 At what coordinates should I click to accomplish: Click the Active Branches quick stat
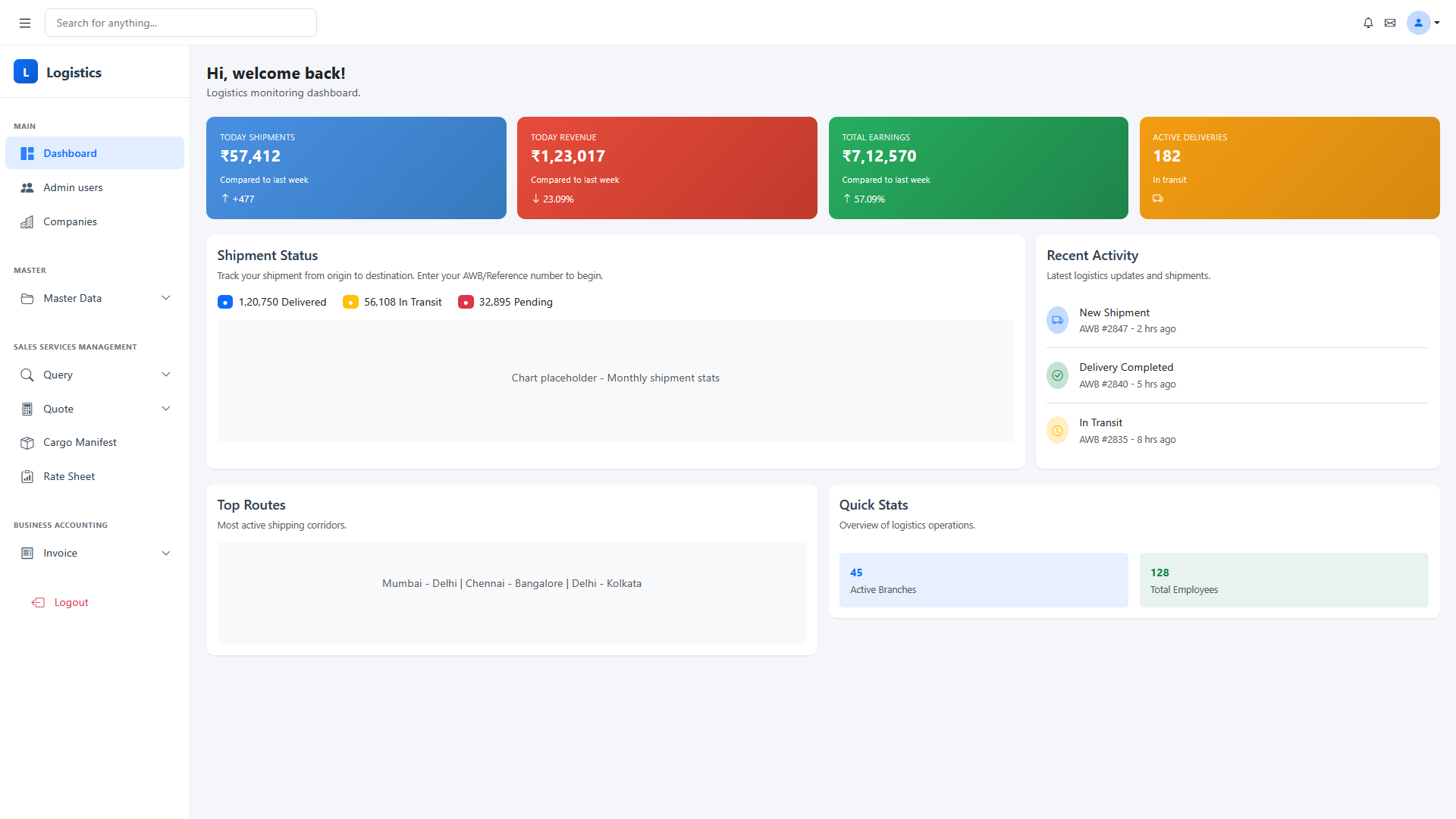(x=983, y=580)
